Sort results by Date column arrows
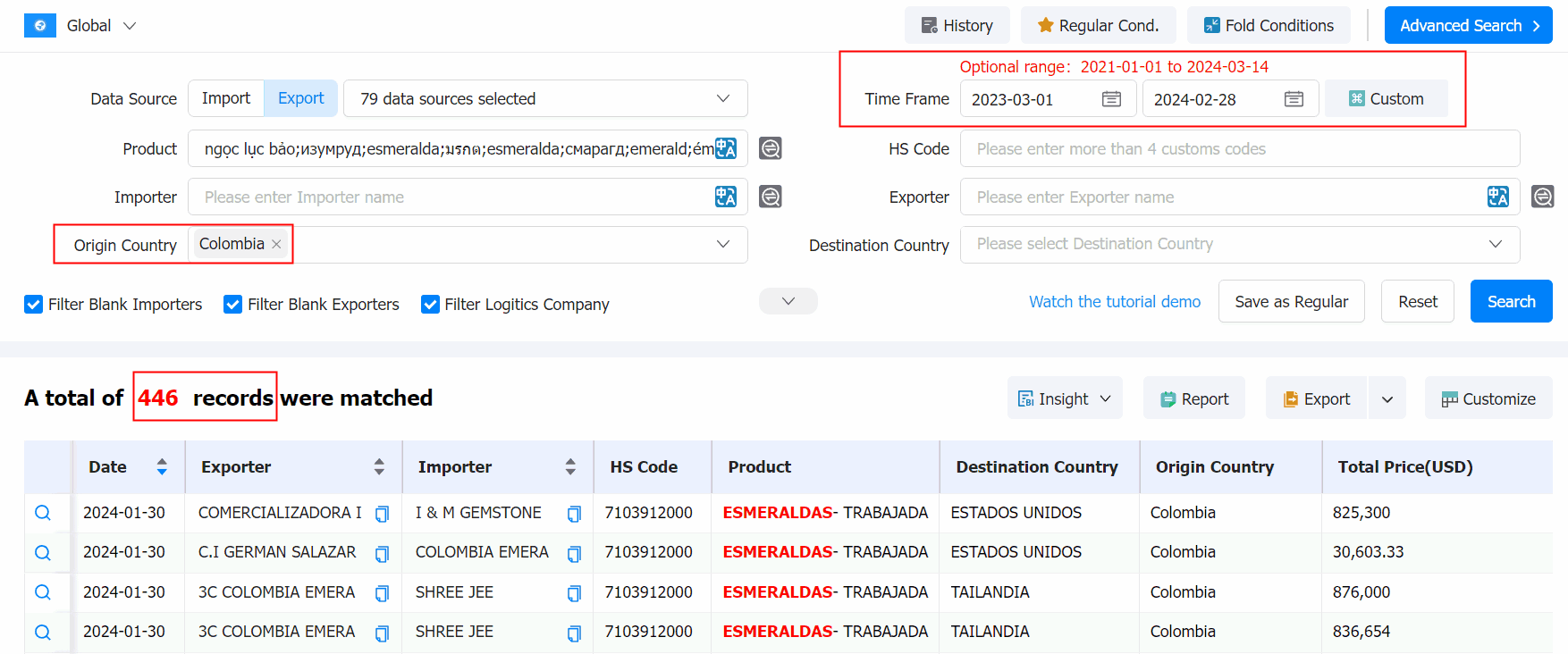The height and width of the screenshot is (654, 1568). [x=162, y=466]
